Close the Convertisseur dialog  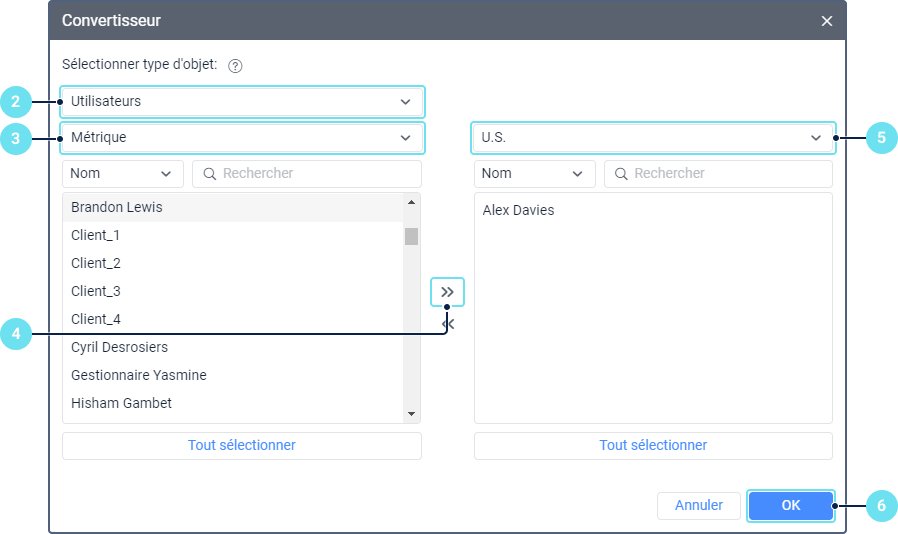click(x=827, y=20)
